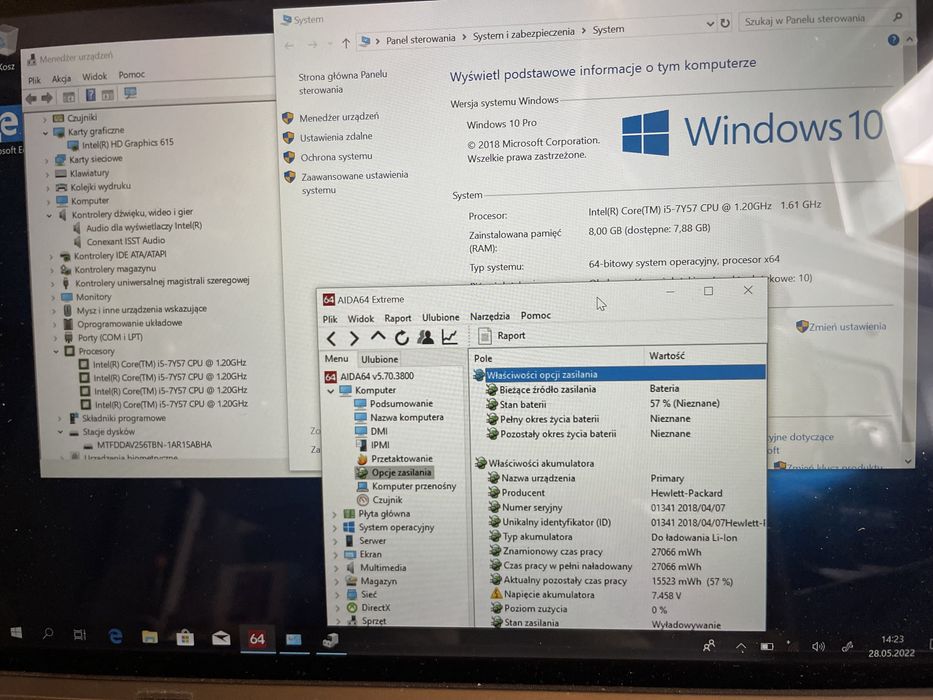Click the refresh icon in System address bar
This screenshot has height=700, width=933.
(725, 23)
